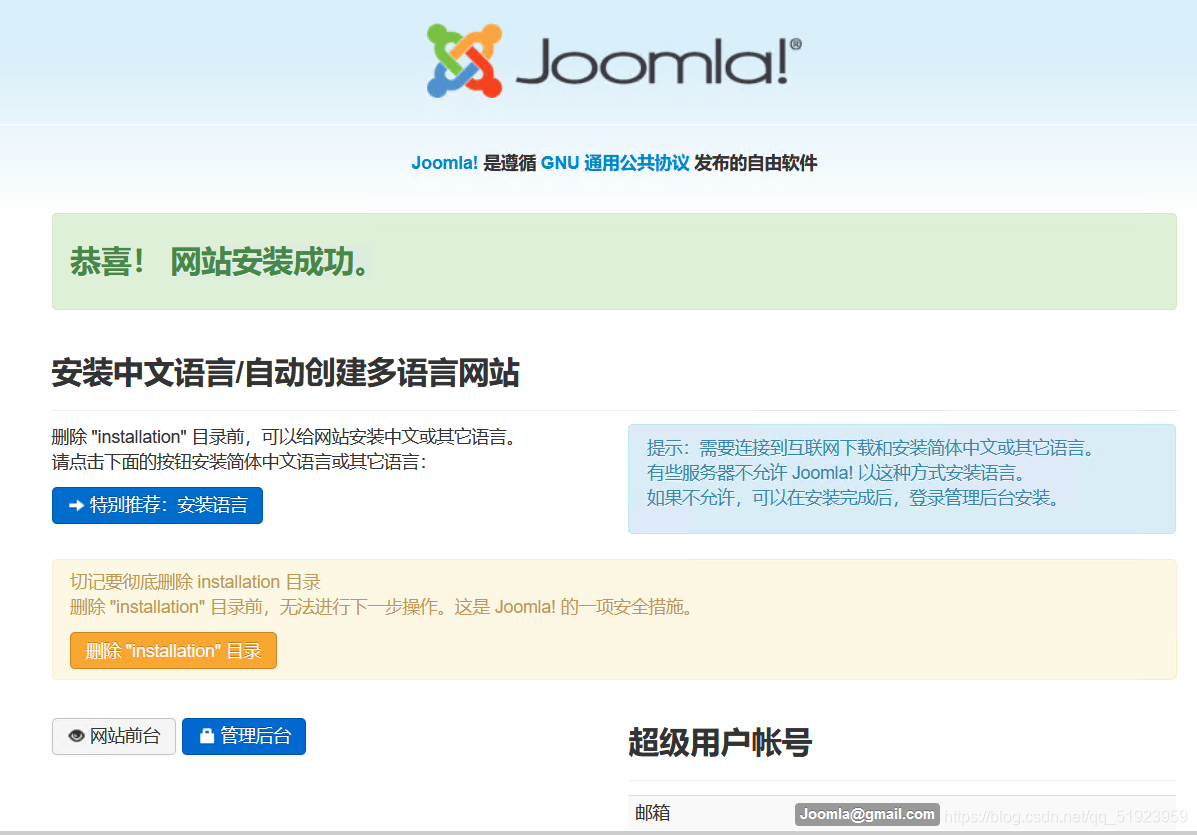
Task: Click the 恭喜！网站安装成功。 message
Action: coord(220,262)
